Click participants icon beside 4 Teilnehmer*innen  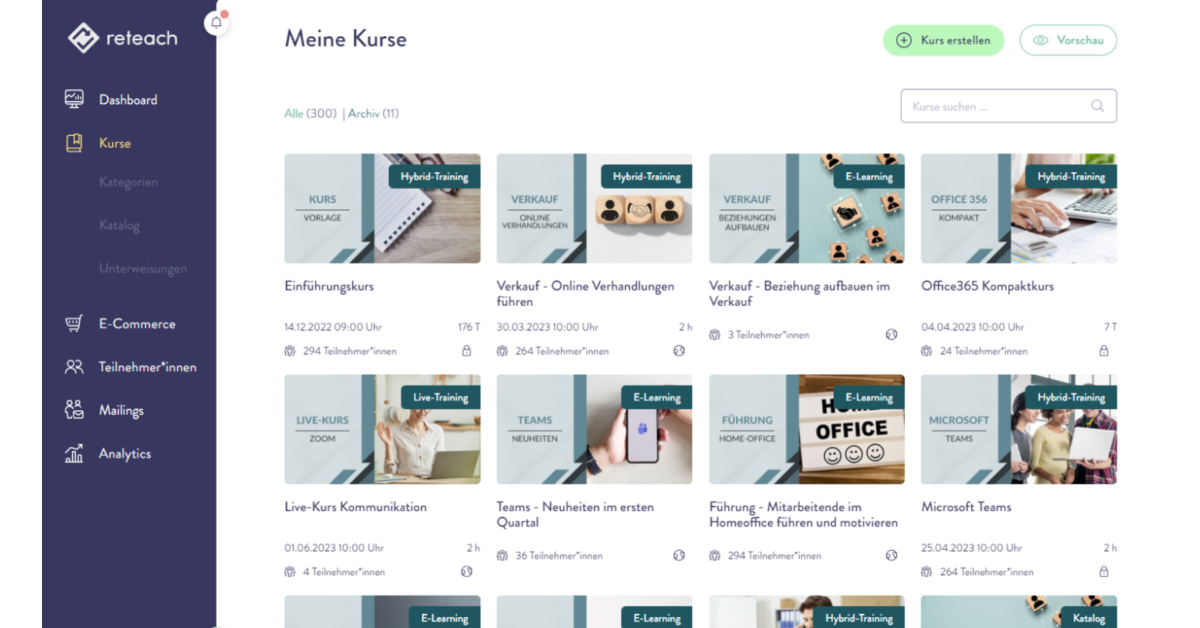pyautogui.click(x=291, y=572)
